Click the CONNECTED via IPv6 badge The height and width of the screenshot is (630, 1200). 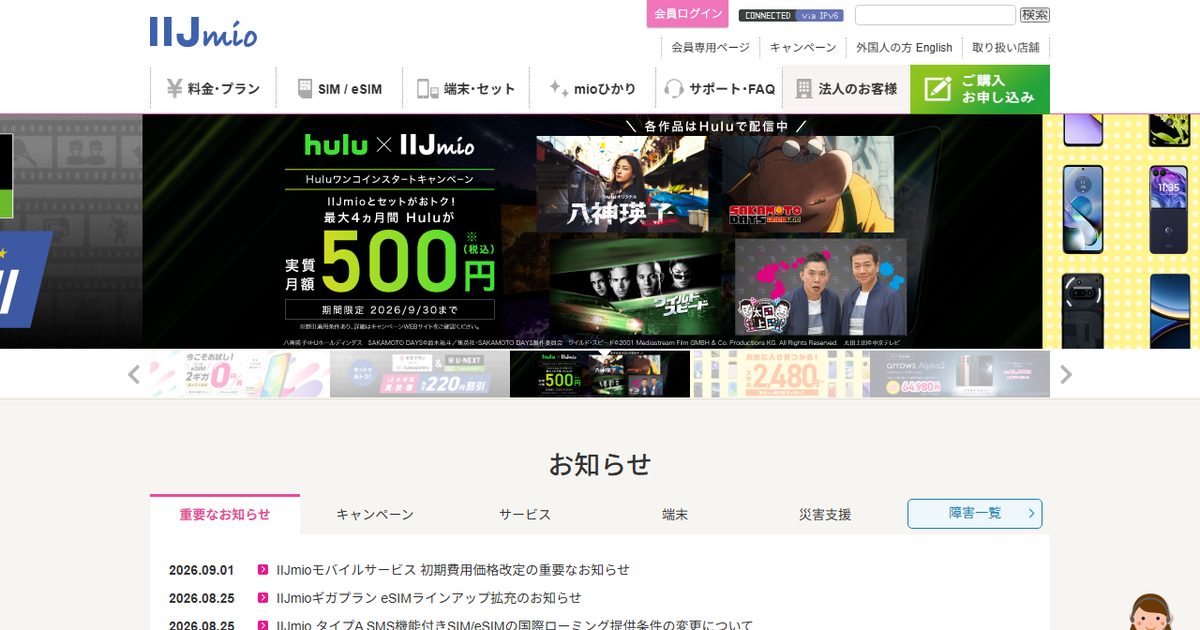tap(791, 15)
